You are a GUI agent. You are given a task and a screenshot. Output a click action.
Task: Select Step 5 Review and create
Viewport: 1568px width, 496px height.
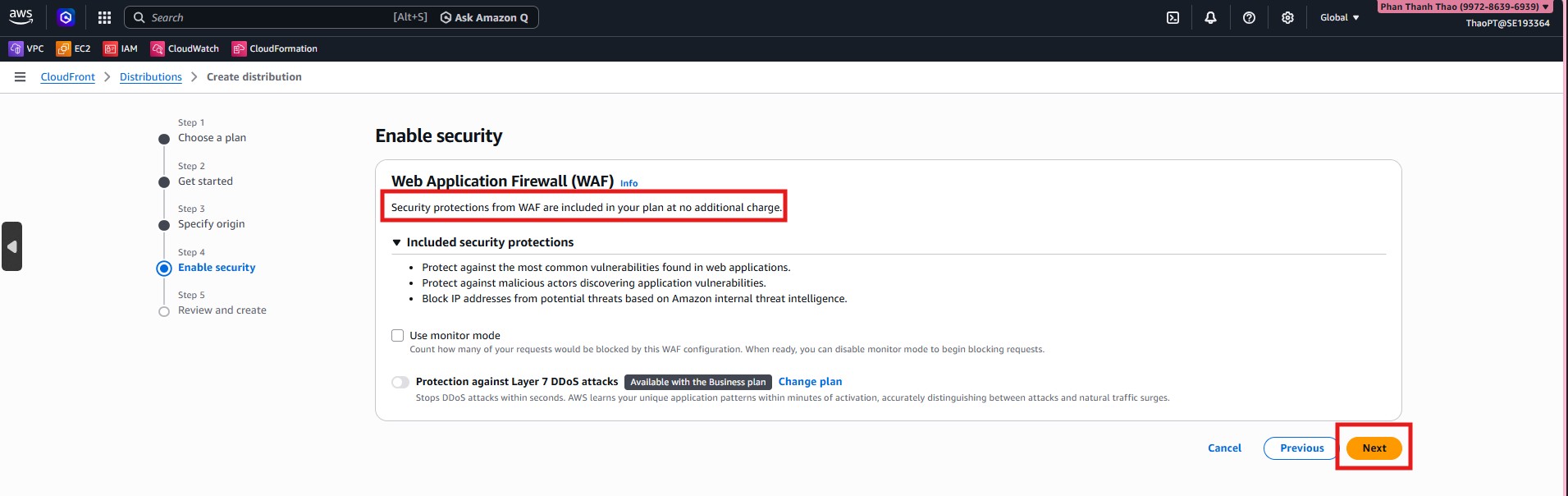[222, 310]
